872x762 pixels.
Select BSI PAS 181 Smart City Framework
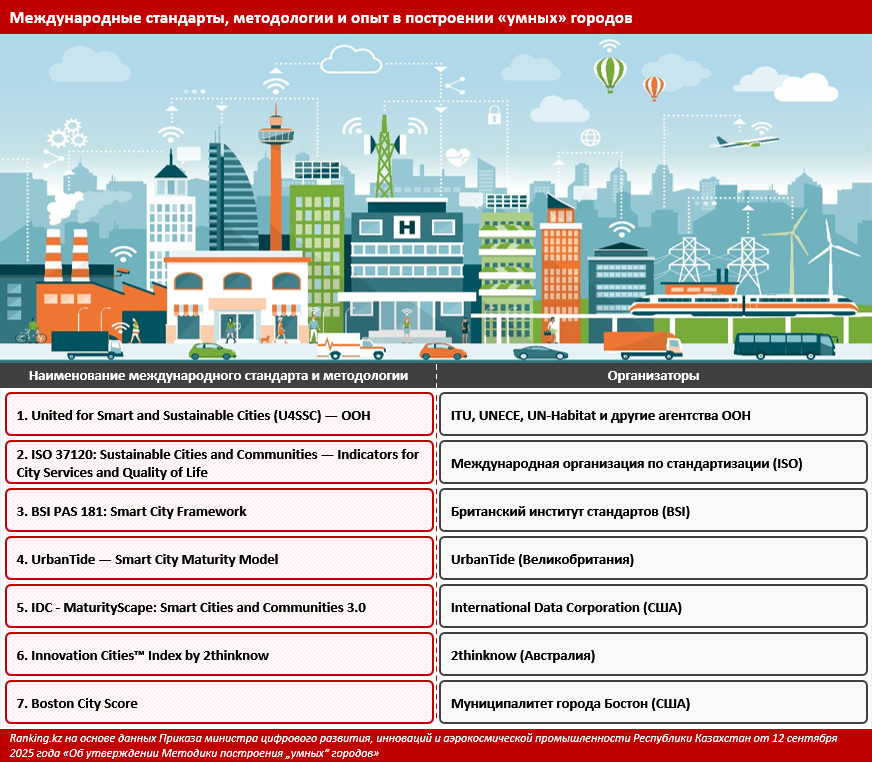pyautogui.click(x=218, y=511)
